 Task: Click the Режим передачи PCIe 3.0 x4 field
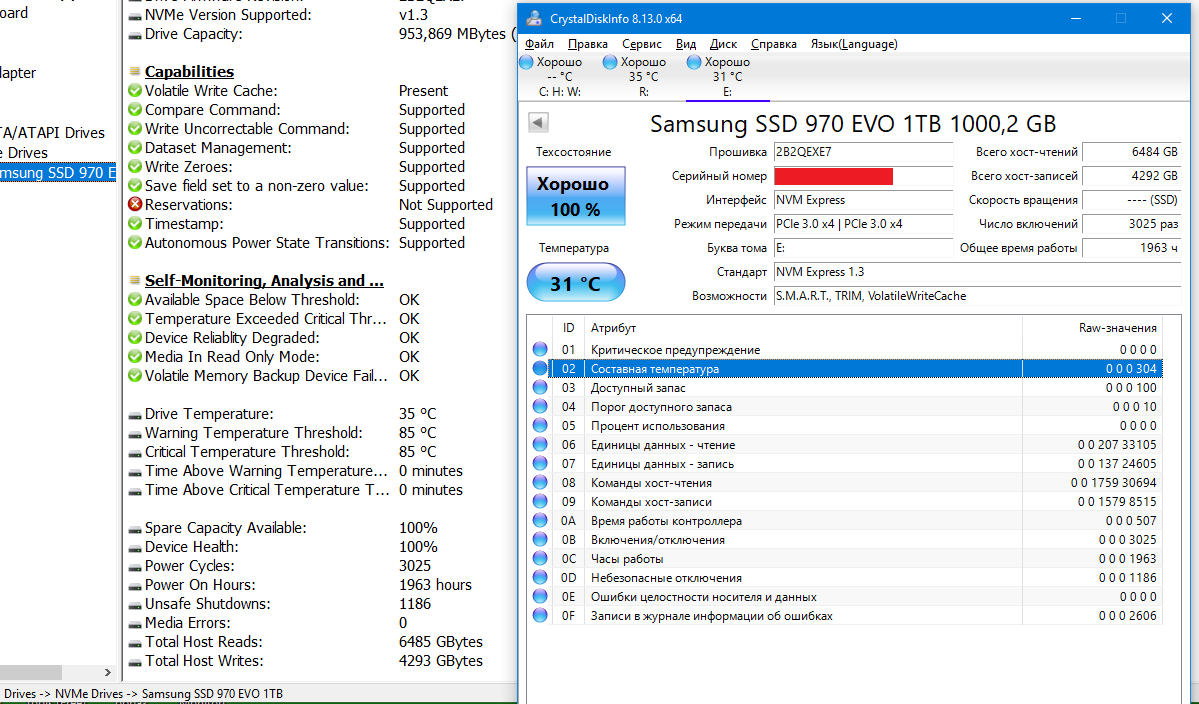pos(863,224)
